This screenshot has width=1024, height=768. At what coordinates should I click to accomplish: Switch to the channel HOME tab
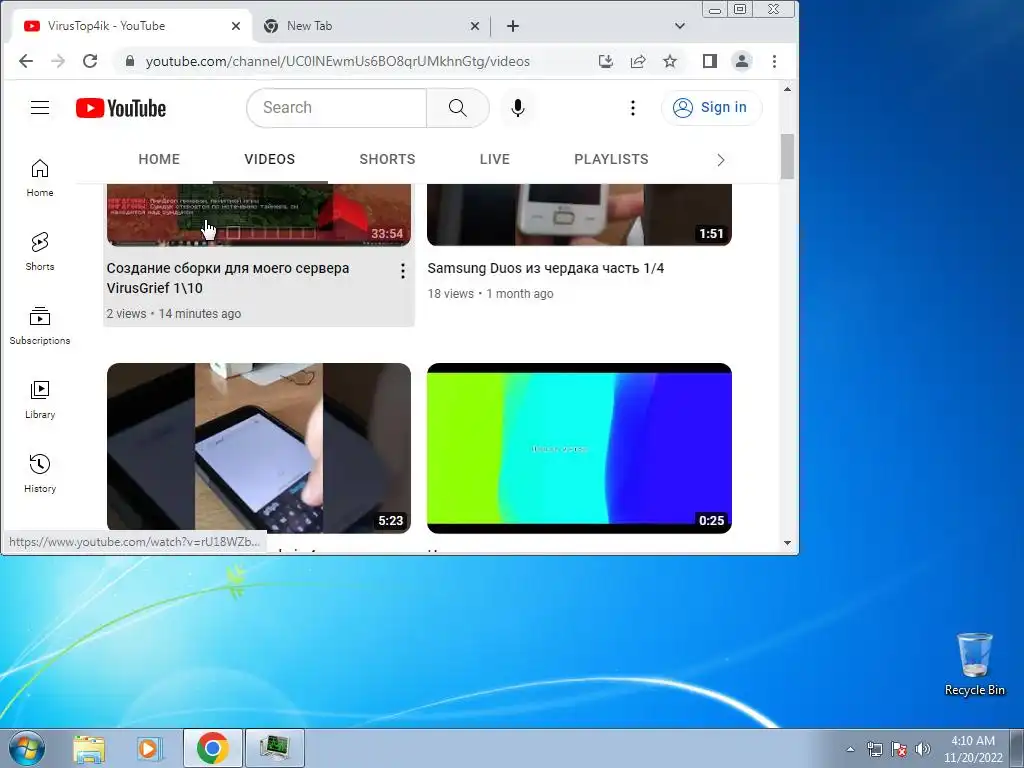click(159, 159)
